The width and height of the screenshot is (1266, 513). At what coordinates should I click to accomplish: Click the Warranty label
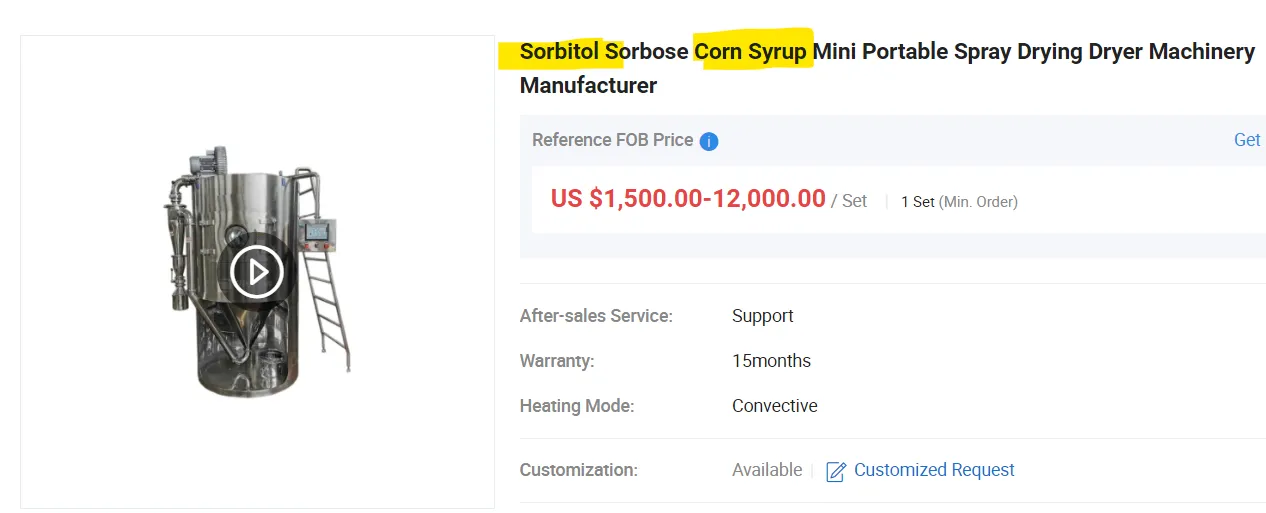(x=556, y=361)
